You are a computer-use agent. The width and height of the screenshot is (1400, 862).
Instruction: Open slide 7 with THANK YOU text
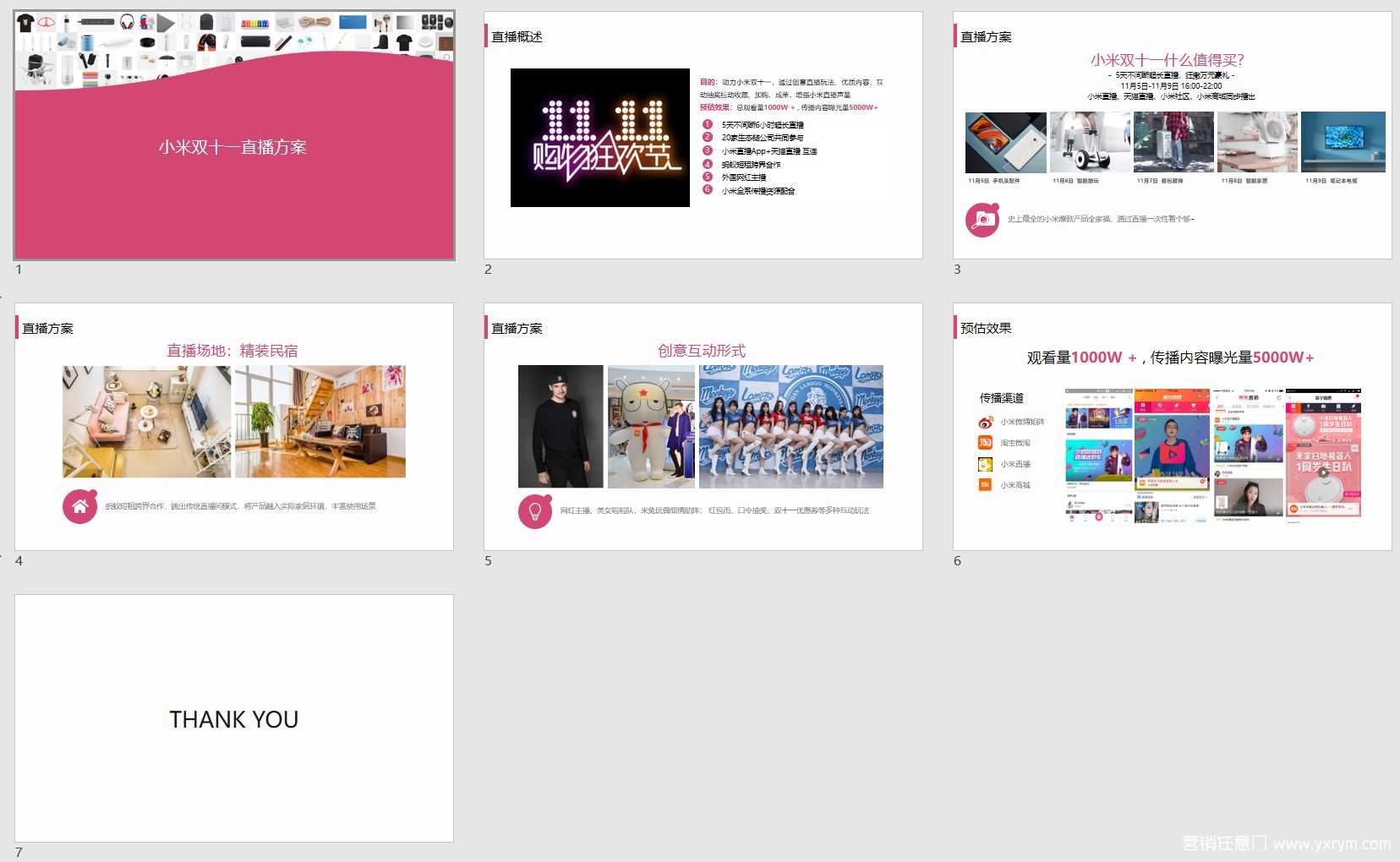(x=234, y=718)
